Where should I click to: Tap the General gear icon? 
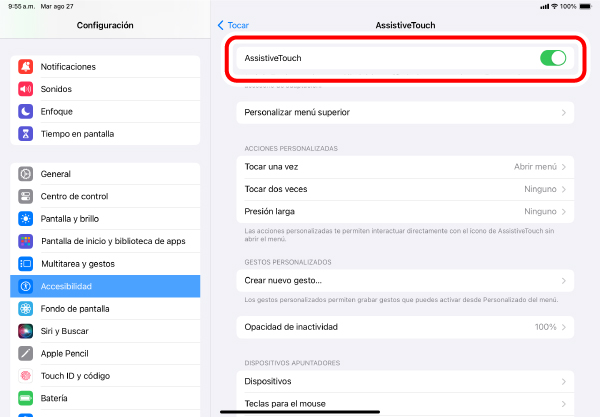coord(26,174)
